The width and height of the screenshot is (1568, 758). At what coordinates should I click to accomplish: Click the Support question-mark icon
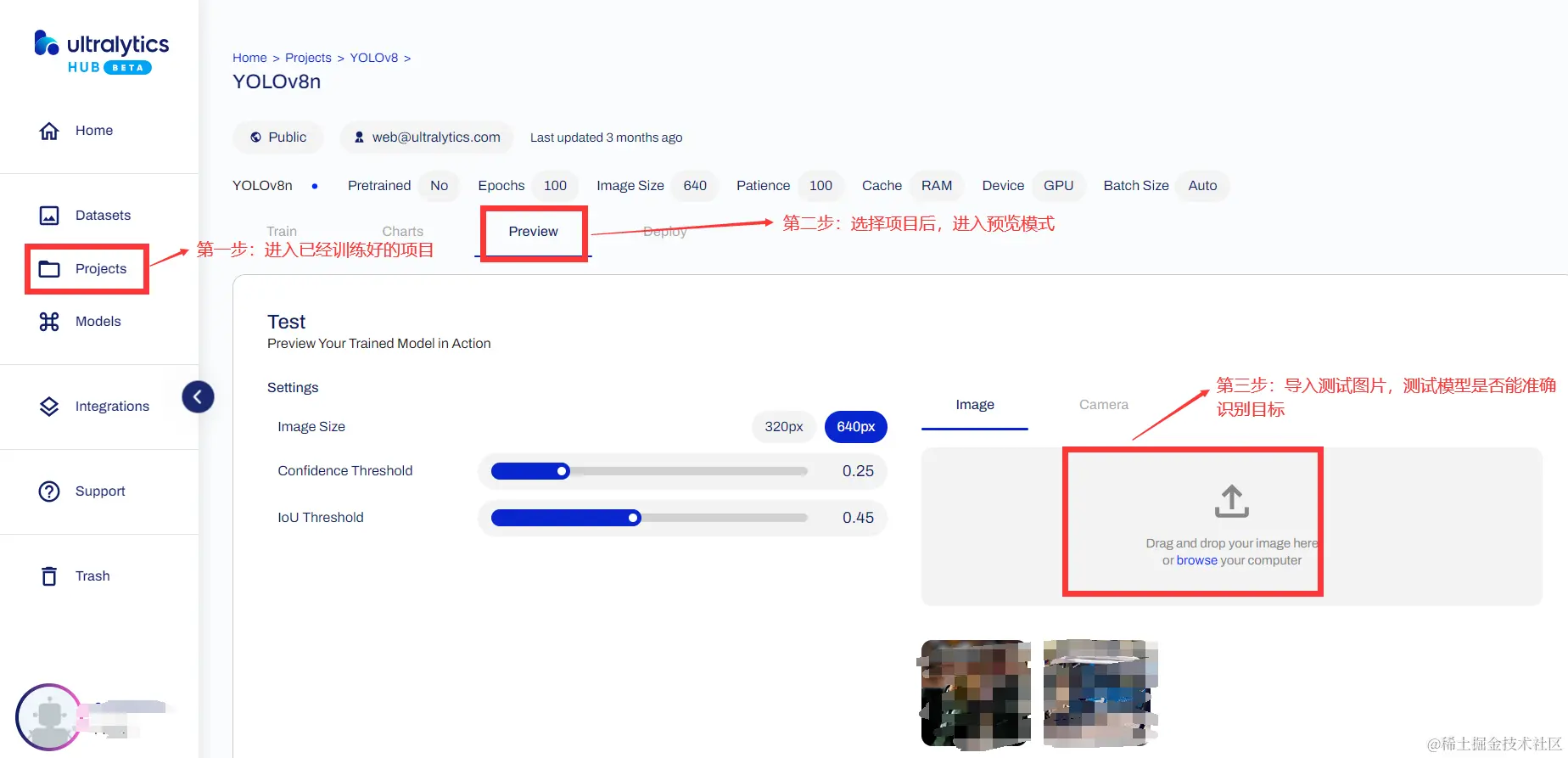(49, 491)
